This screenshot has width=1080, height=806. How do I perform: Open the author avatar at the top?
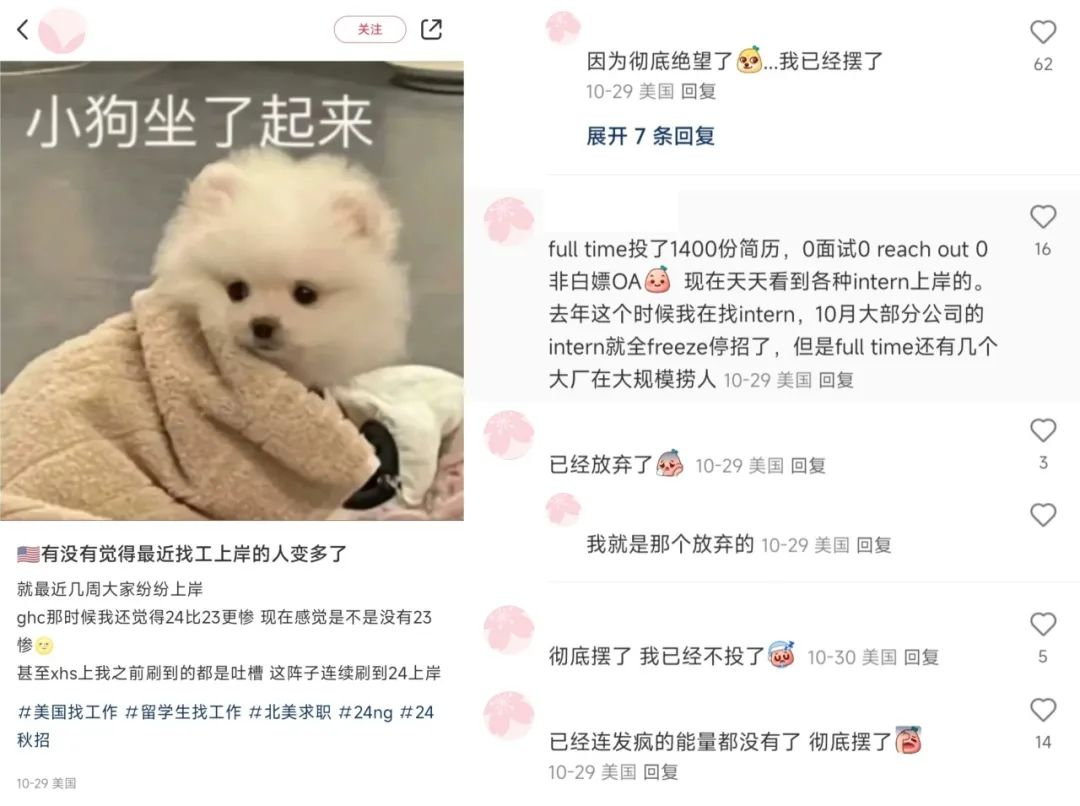62,30
